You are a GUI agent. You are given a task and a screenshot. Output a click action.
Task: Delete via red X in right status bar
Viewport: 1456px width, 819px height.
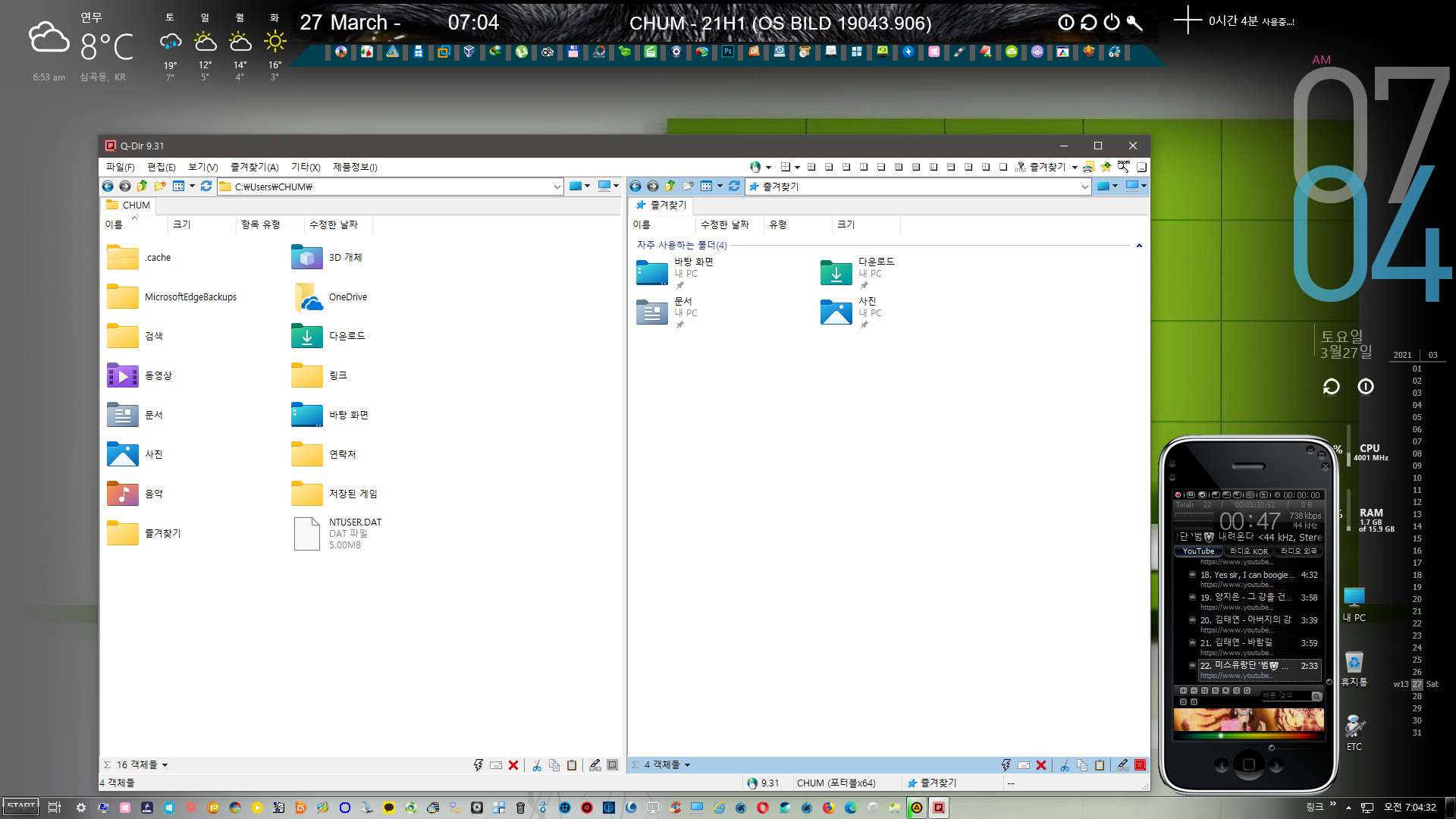pyautogui.click(x=1041, y=765)
